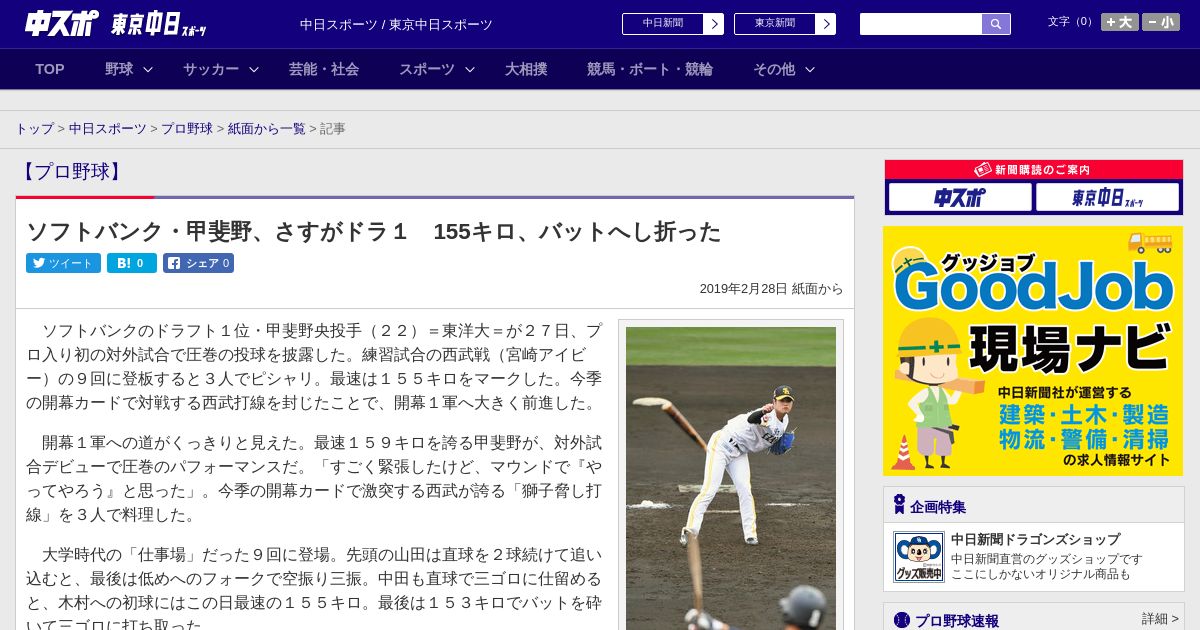Image resolution: width=1200 pixels, height=630 pixels.
Task: Open 競馬・ボート・競輪 navigation item
Action: (x=650, y=69)
